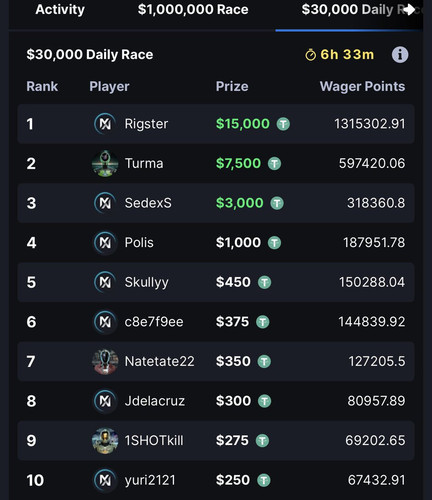
Task: Click the Wager Points column header
Action: (x=362, y=86)
